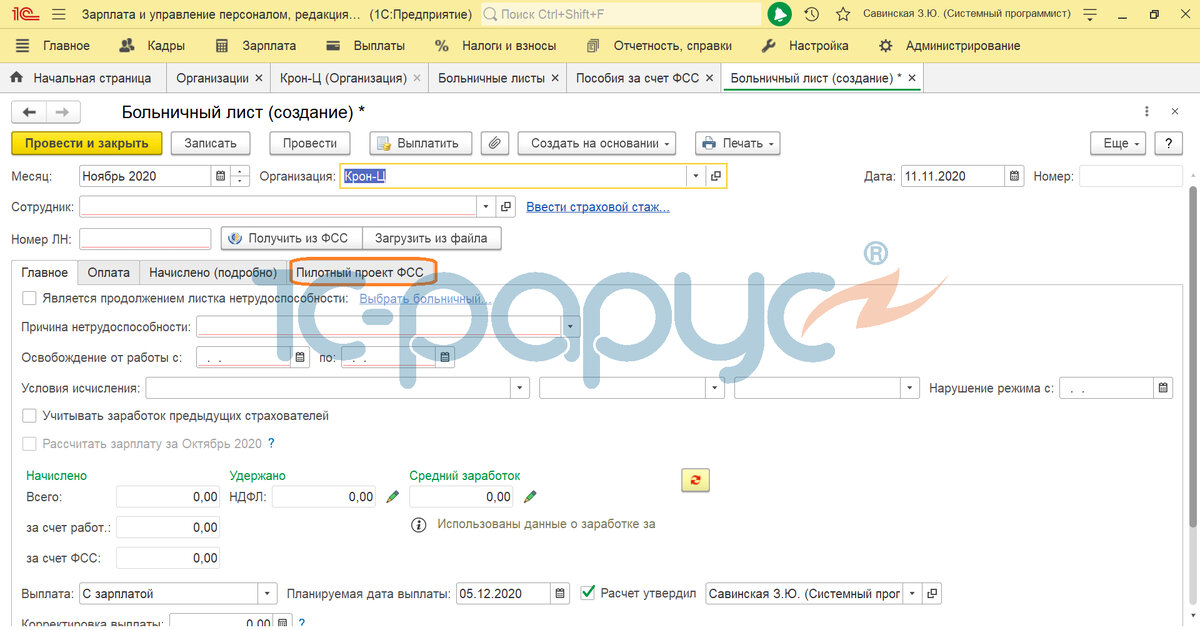This screenshot has height=630, width=1200.
Task: Open the Расчет утвердил user record icon
Action: (933, 594)
